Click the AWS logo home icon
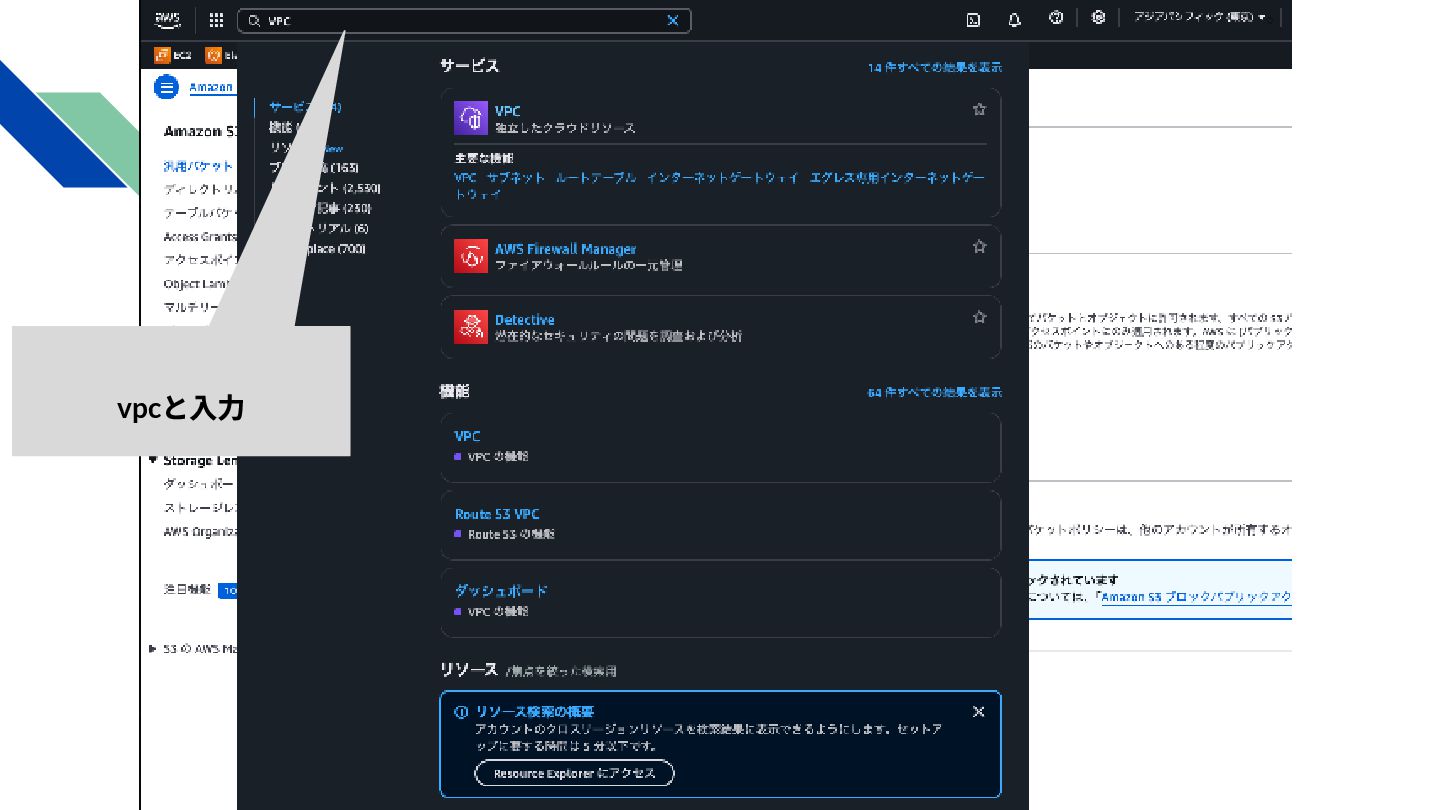This screenshot has height=810, width=1440. [167, 20]
